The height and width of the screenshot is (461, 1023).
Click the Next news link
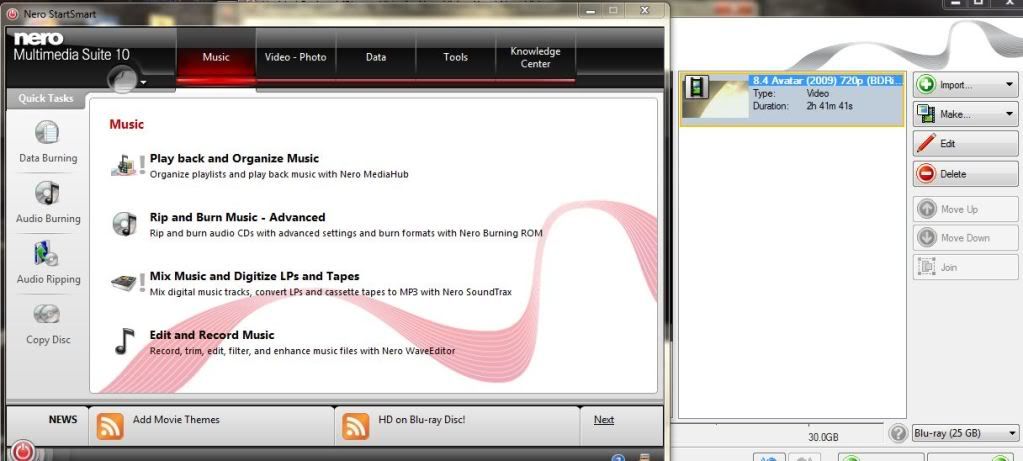[603, 420]
